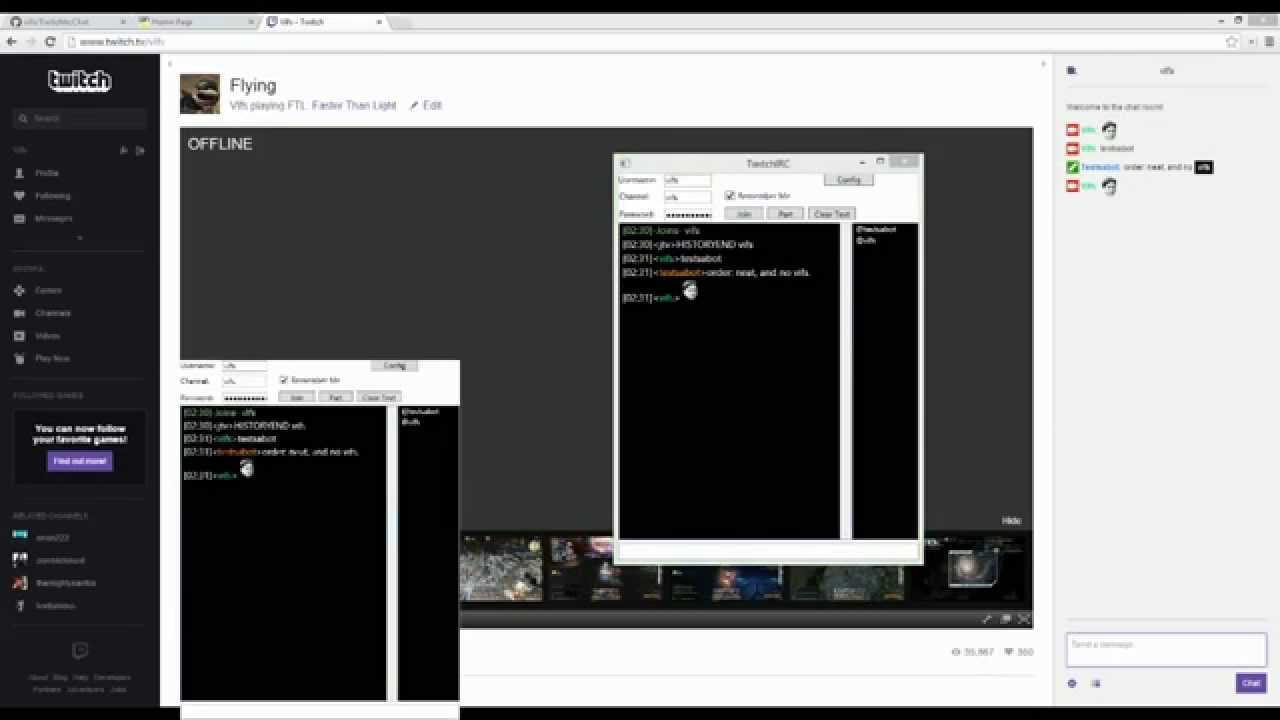The image size is (1280, 720).
Task: Open third related channel in sidebar
Action: click(56, 582)
